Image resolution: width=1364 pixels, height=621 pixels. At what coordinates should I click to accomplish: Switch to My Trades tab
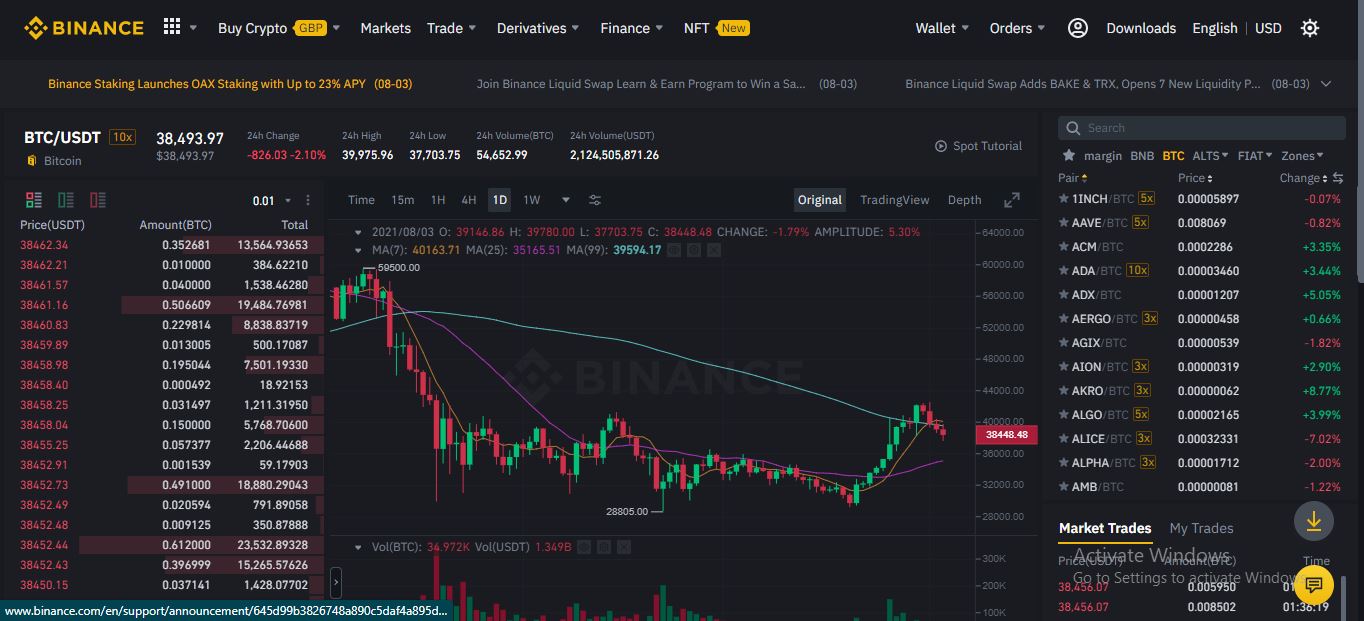[x=1201, y=528]
